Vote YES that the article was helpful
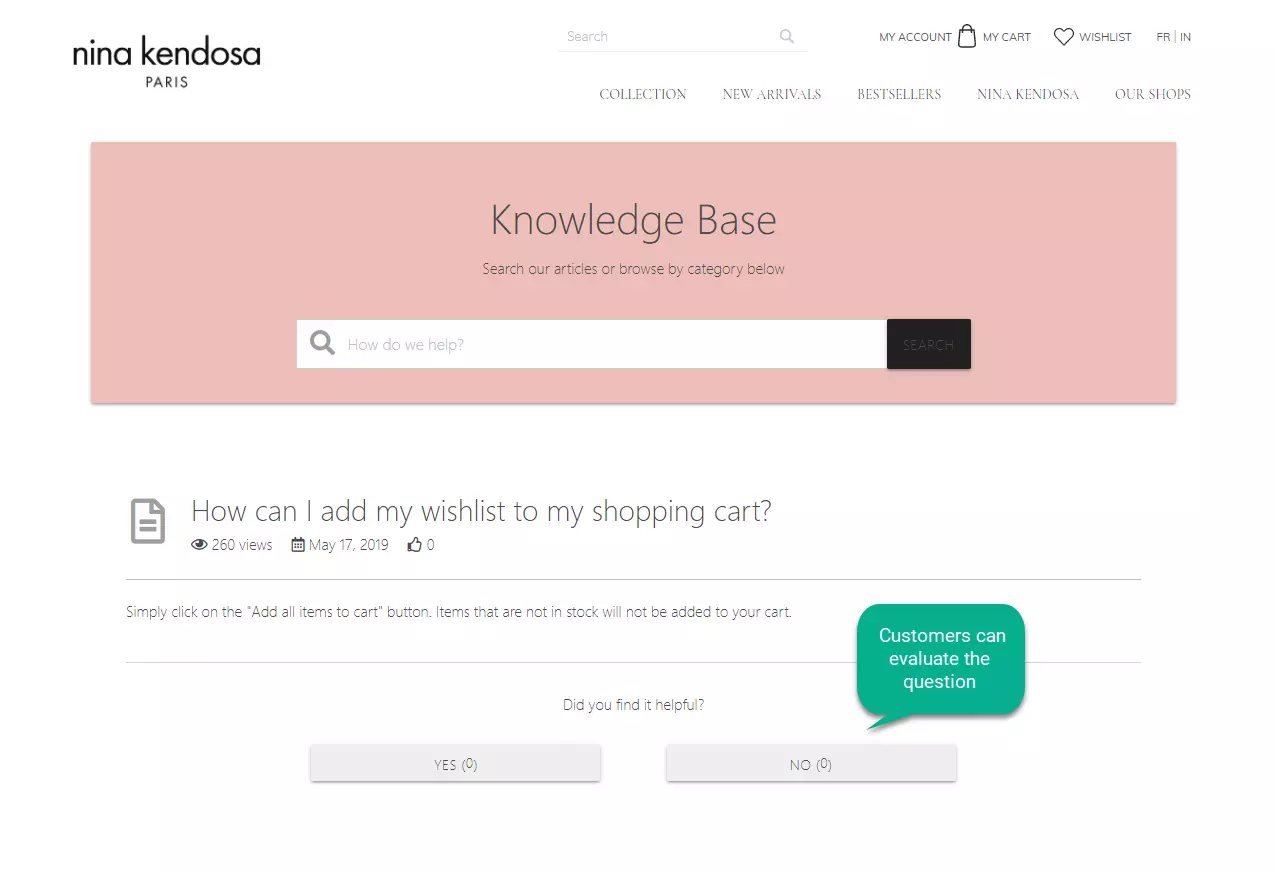The image size is (1277, 873). 455,763
